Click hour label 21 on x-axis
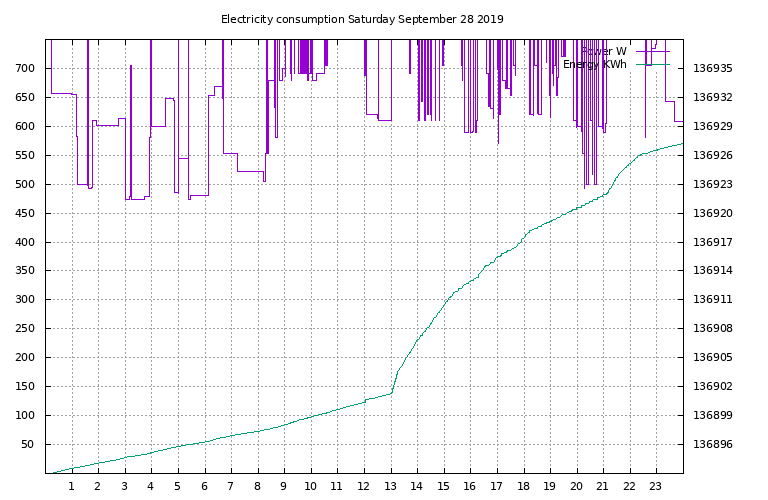768x500 pixels. [x=602, y=486]
